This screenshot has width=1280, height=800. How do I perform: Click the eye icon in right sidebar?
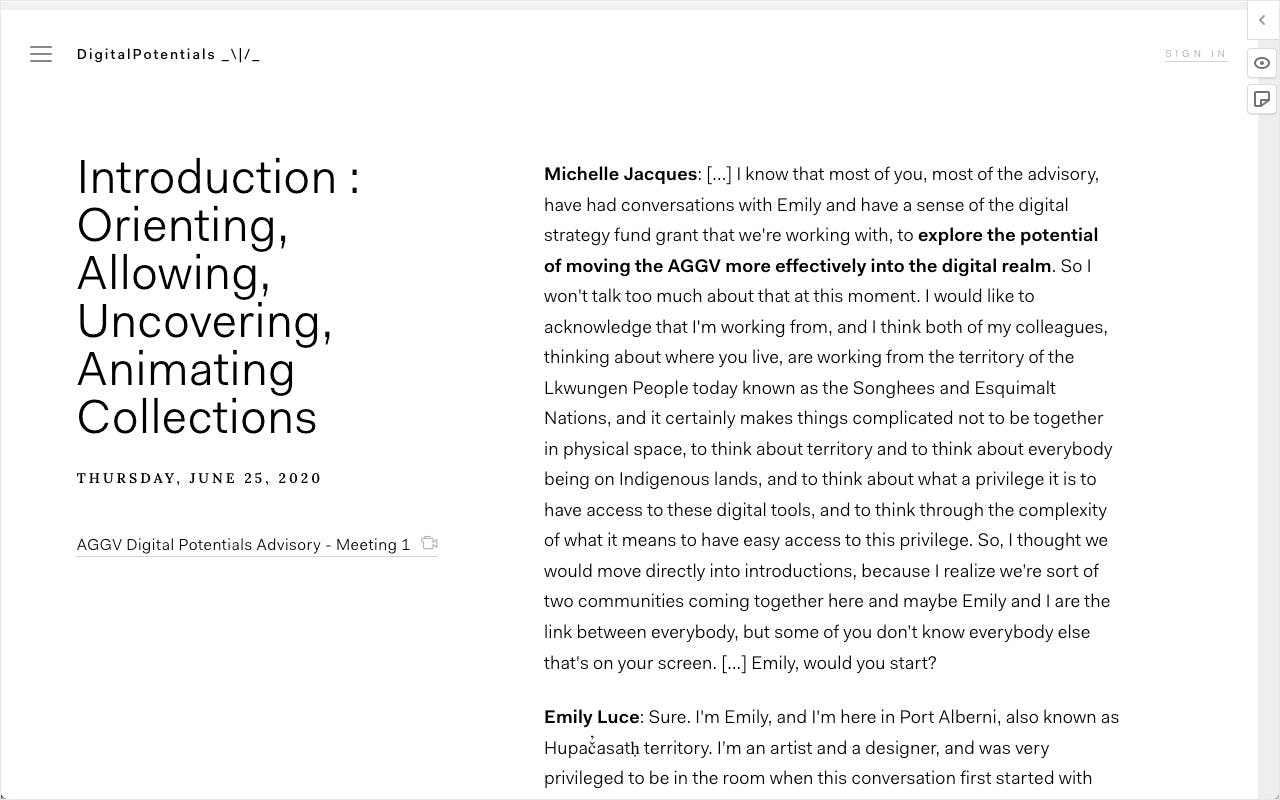1262,63
